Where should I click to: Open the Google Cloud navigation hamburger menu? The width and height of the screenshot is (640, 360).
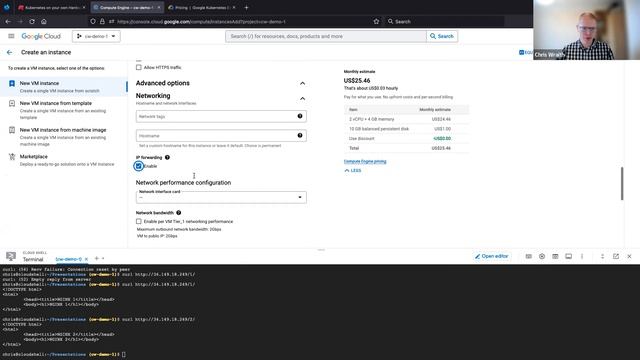pyautogui.click(x=11, y=36)
